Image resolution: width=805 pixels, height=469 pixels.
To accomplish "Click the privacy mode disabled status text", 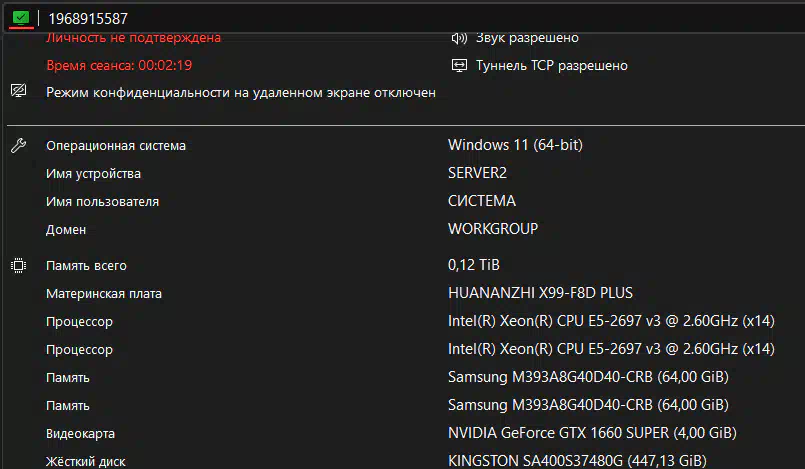I will pos(241,93).
